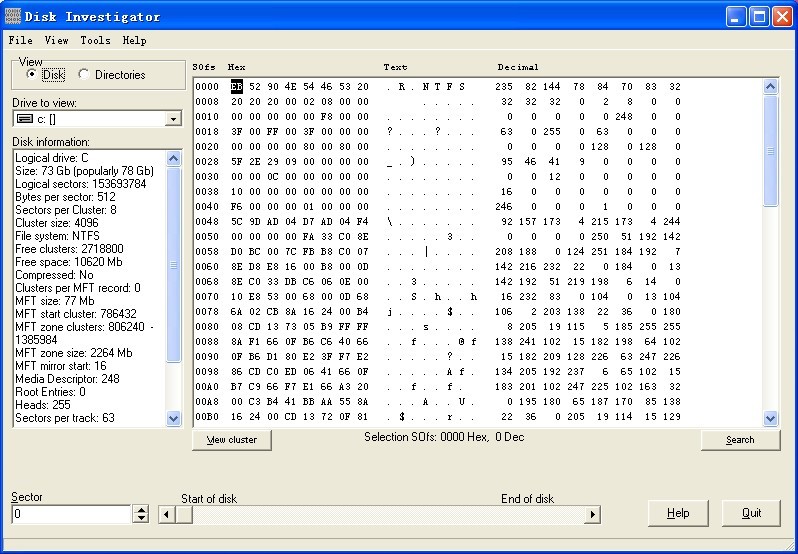Click the Sector number input field
Viewport: 798px width, 554px height.
click(x=70, y=514)
